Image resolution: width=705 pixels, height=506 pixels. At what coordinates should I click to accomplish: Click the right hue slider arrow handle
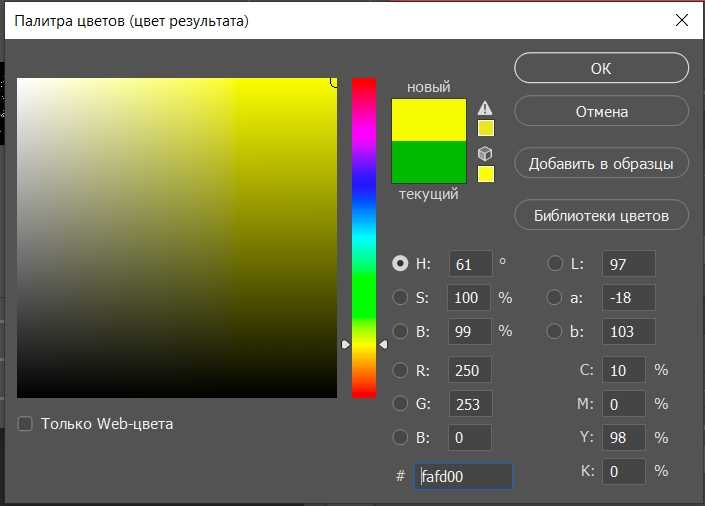383,345
